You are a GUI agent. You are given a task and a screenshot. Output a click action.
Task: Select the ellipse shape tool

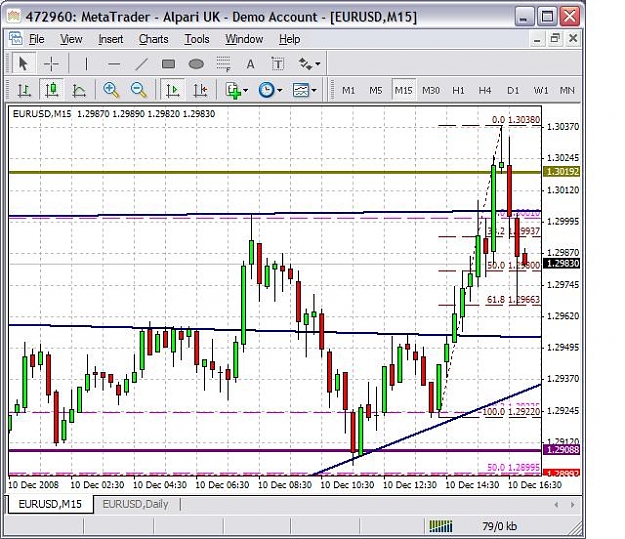click(x=196, y=64)
